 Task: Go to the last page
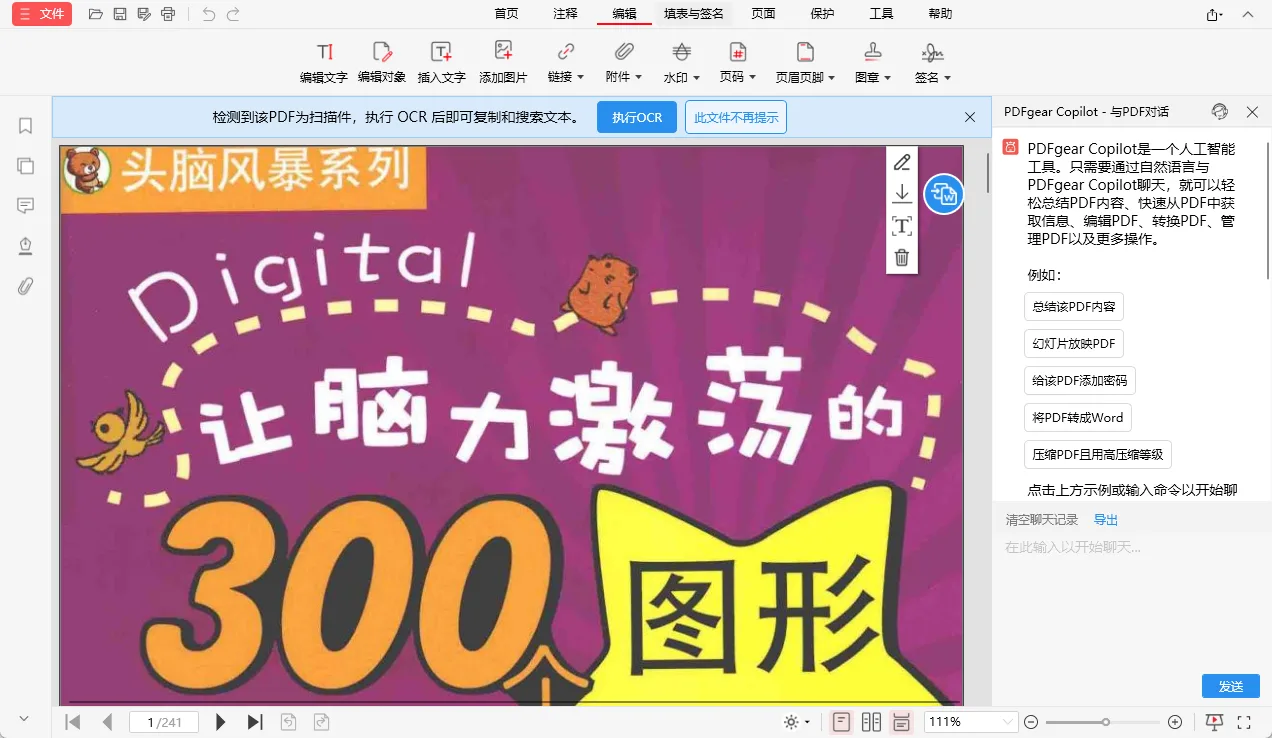(x=255, y=722)
